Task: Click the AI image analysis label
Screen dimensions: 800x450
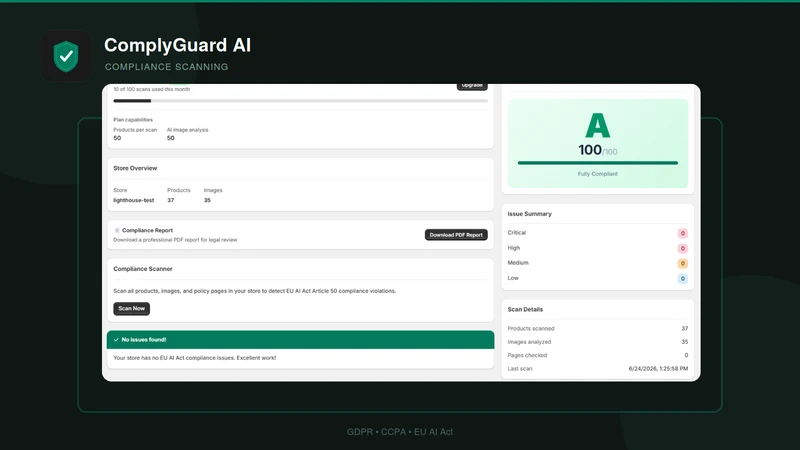Action: click(x=188, y=130)
